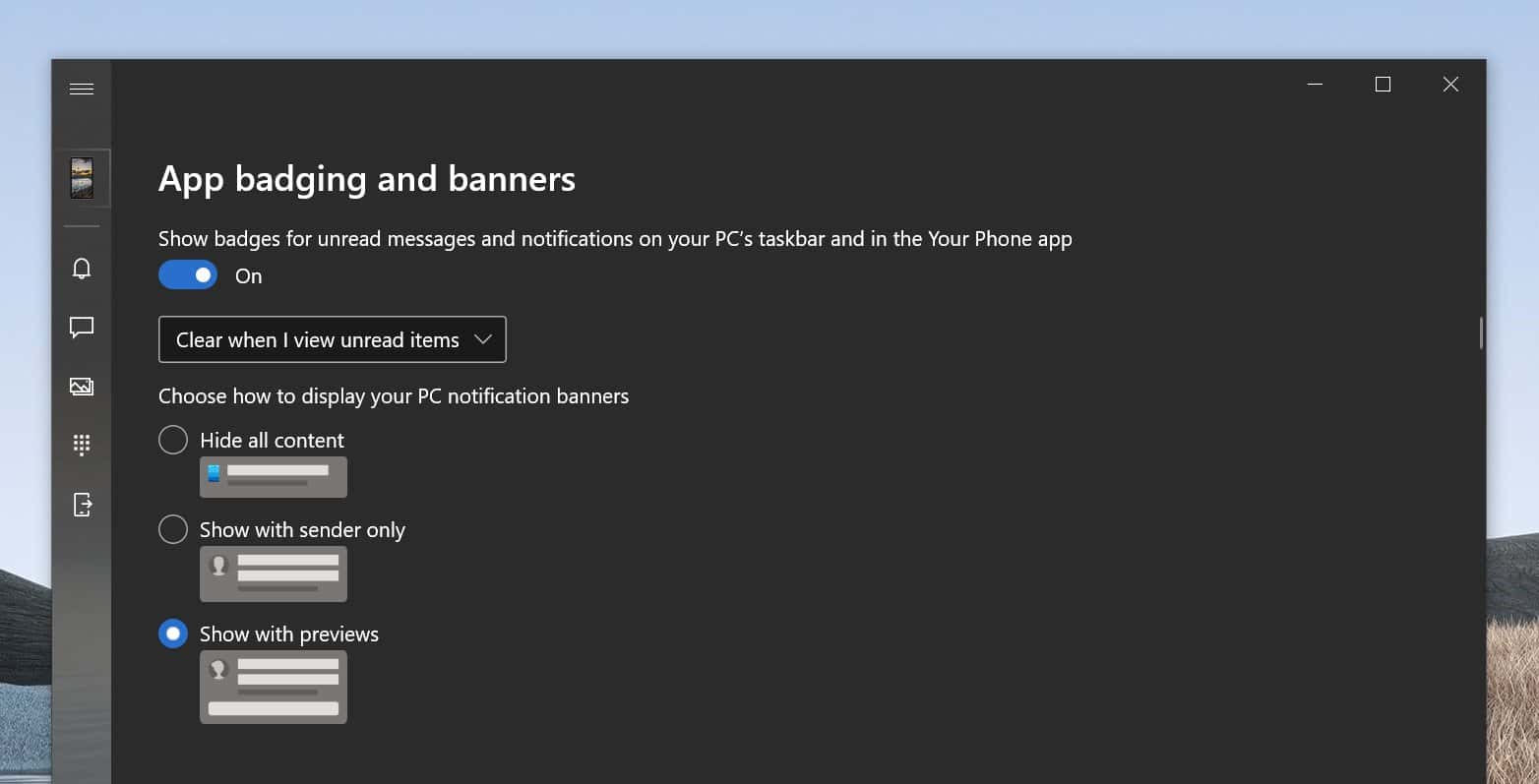Minimize the Your Phone window
Viewport: 1539px width, 784px height.
[x=1315, y=85]
